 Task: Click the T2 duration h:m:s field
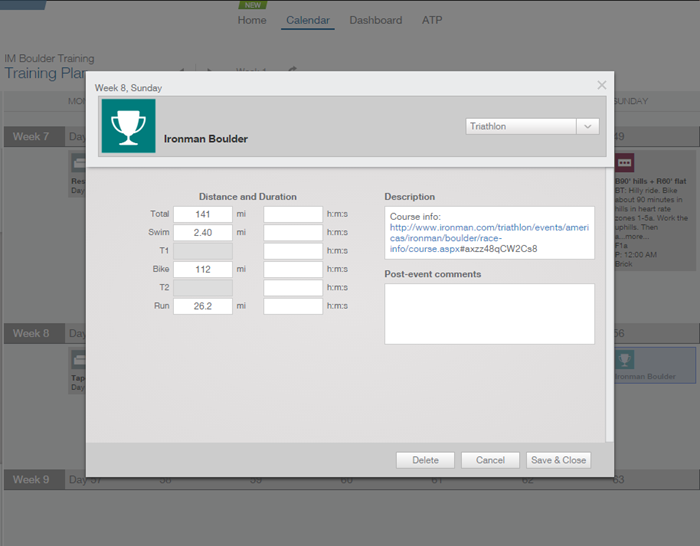pyautogui.click(x=293, y=288)
